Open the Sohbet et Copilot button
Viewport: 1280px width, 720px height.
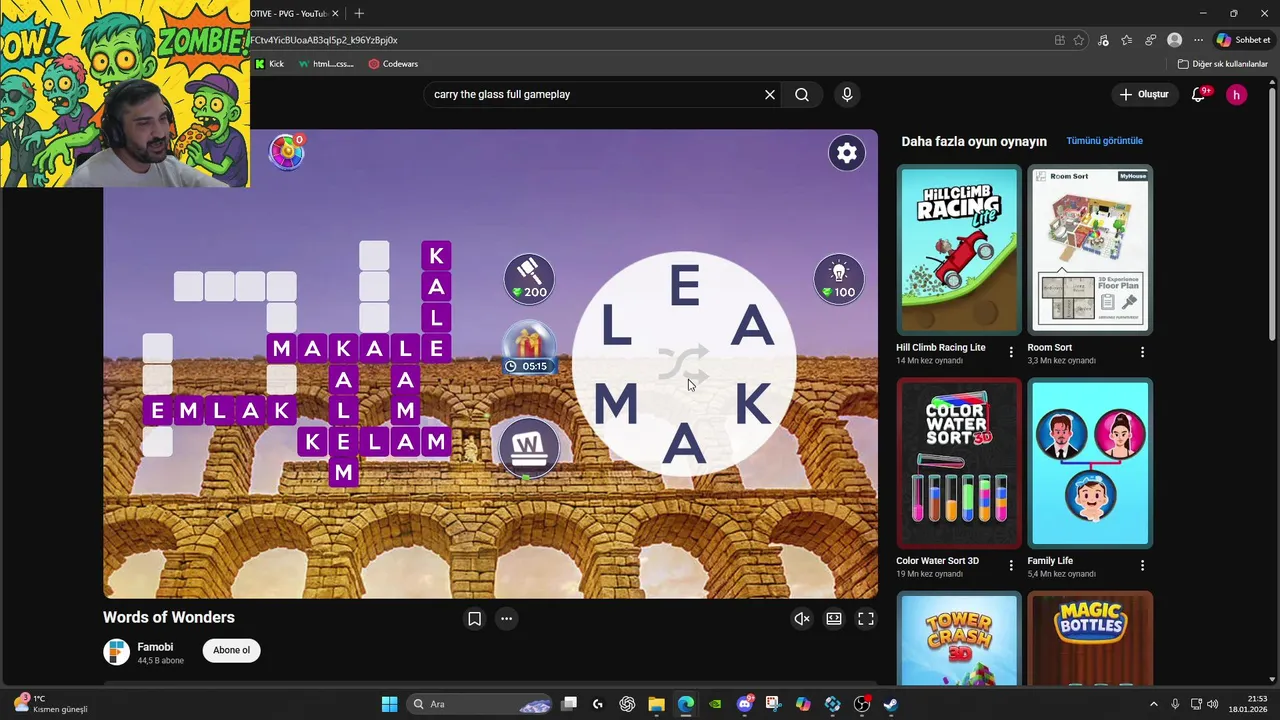pos(1243,40)
